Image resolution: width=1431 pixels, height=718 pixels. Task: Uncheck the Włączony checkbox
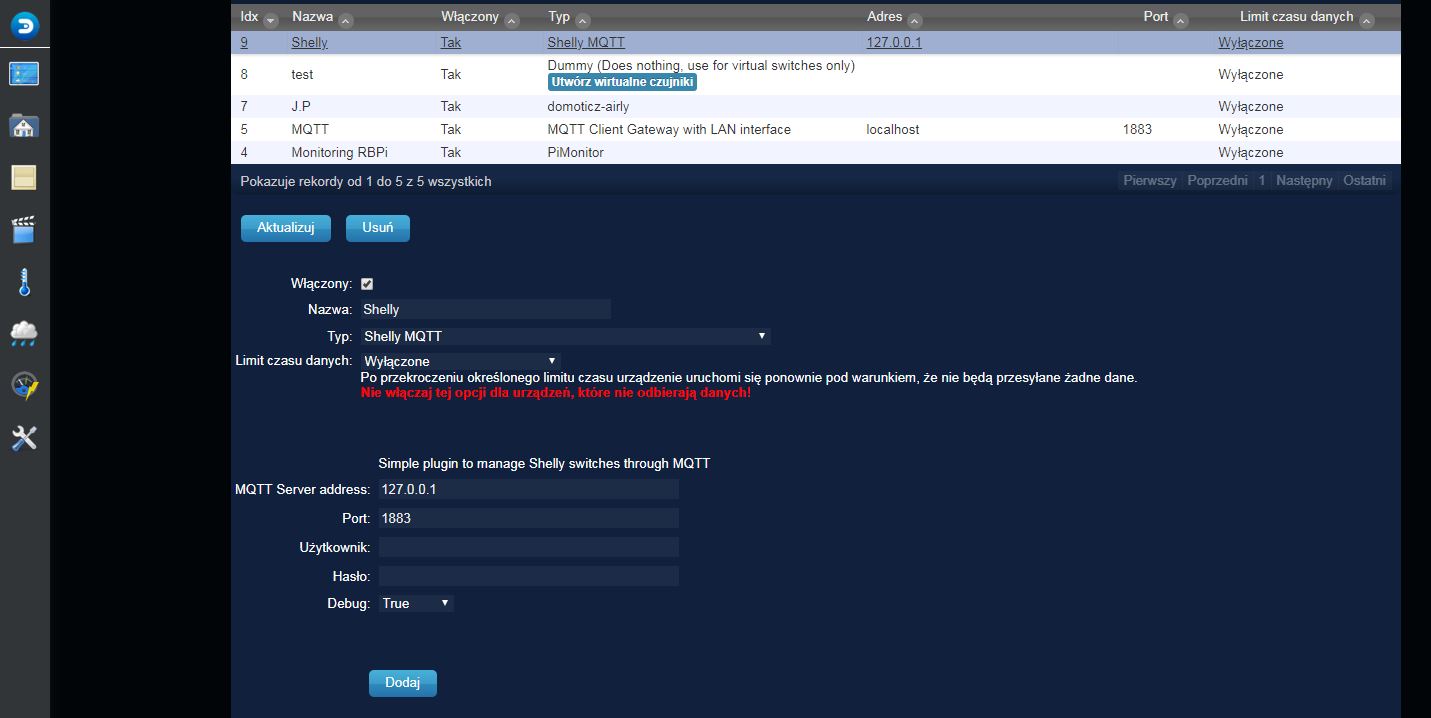367,284
